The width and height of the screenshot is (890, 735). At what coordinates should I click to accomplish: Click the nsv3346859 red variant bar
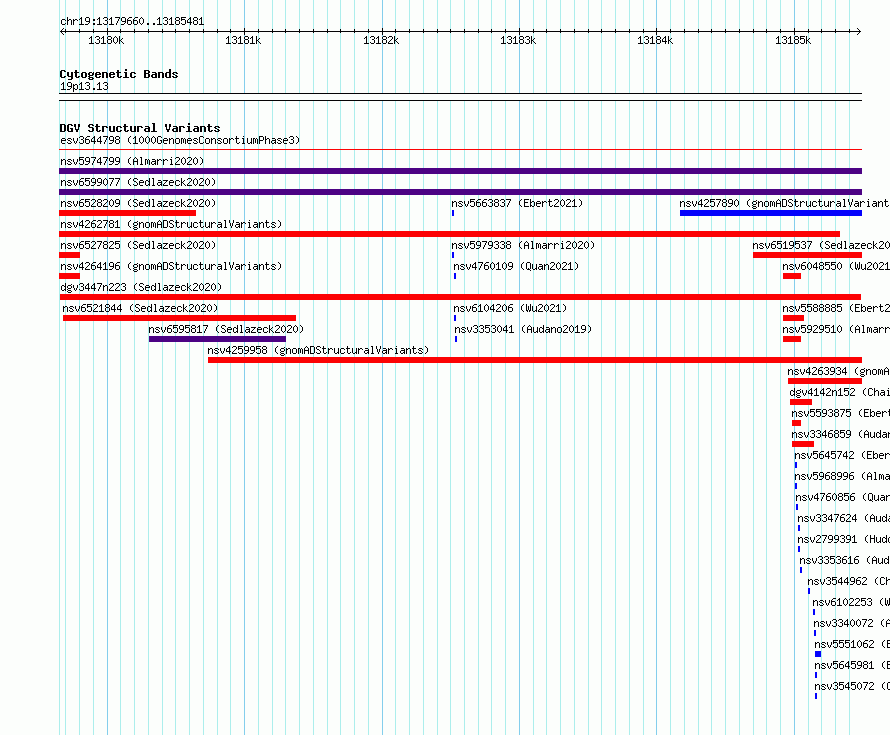click(803, 444)
